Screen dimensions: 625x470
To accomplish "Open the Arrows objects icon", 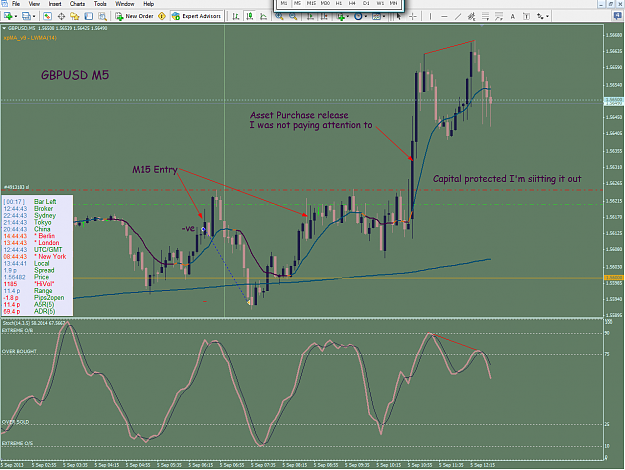I will click(x=540, y=16).
